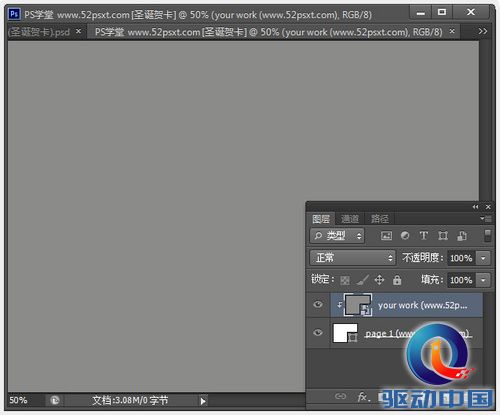Screen dimensions: 500x415
Task: Lock transparent pixels icon
Action: click(345, 280)
